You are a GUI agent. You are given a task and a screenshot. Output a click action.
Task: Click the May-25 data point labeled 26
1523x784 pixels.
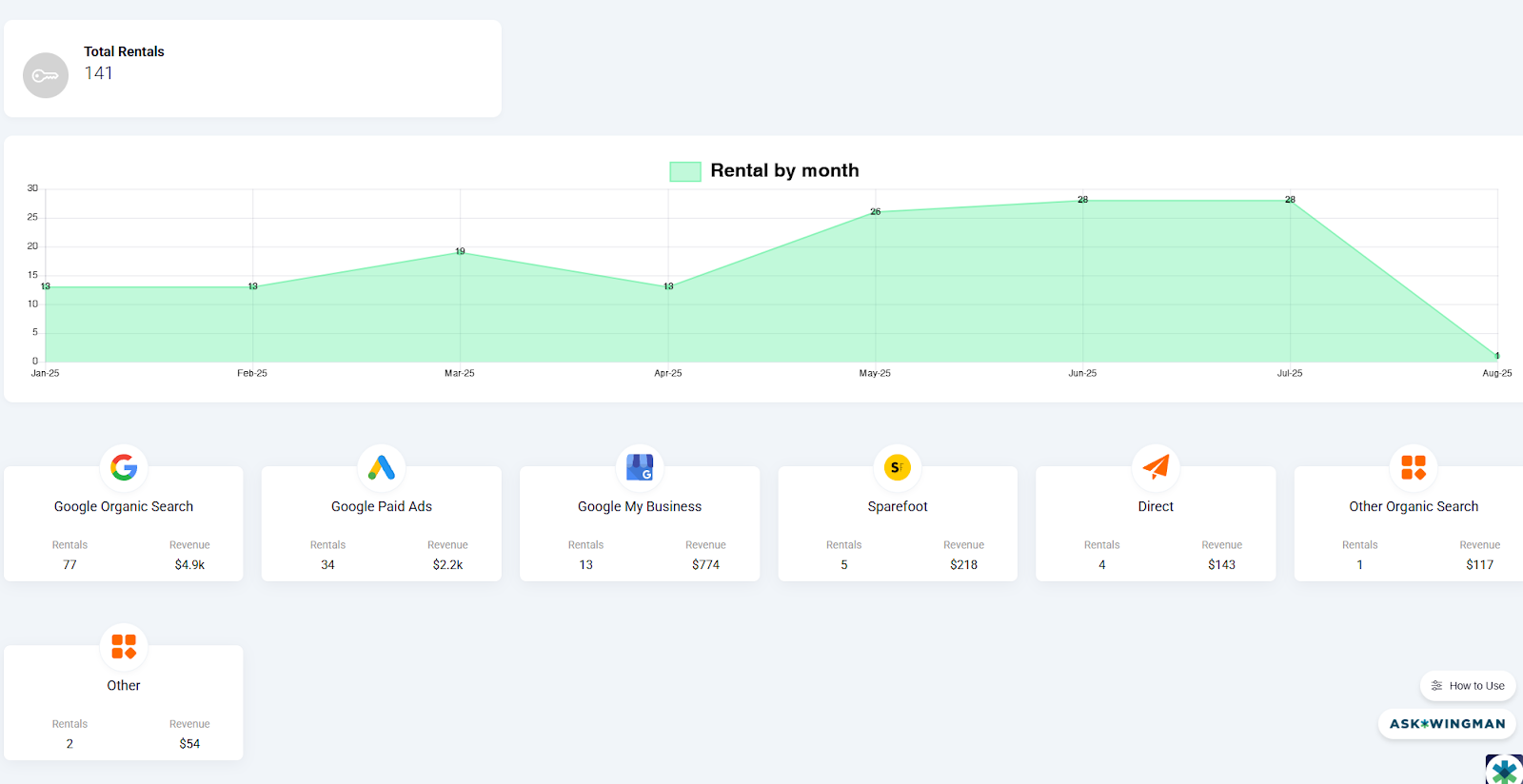[x=876, y=212]
